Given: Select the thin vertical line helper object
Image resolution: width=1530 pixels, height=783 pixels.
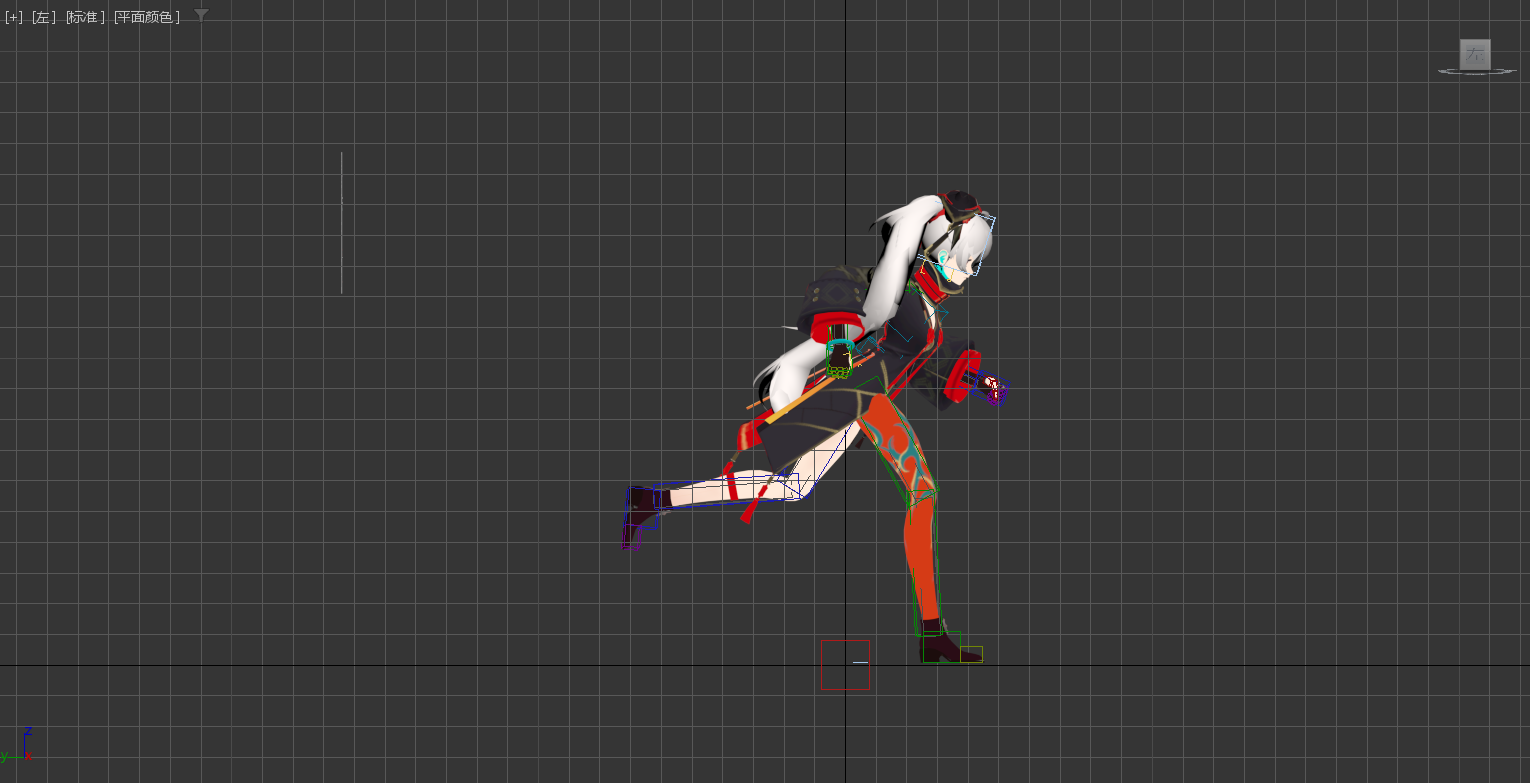Looking at the screenshot, I should [x=341, y=222].
